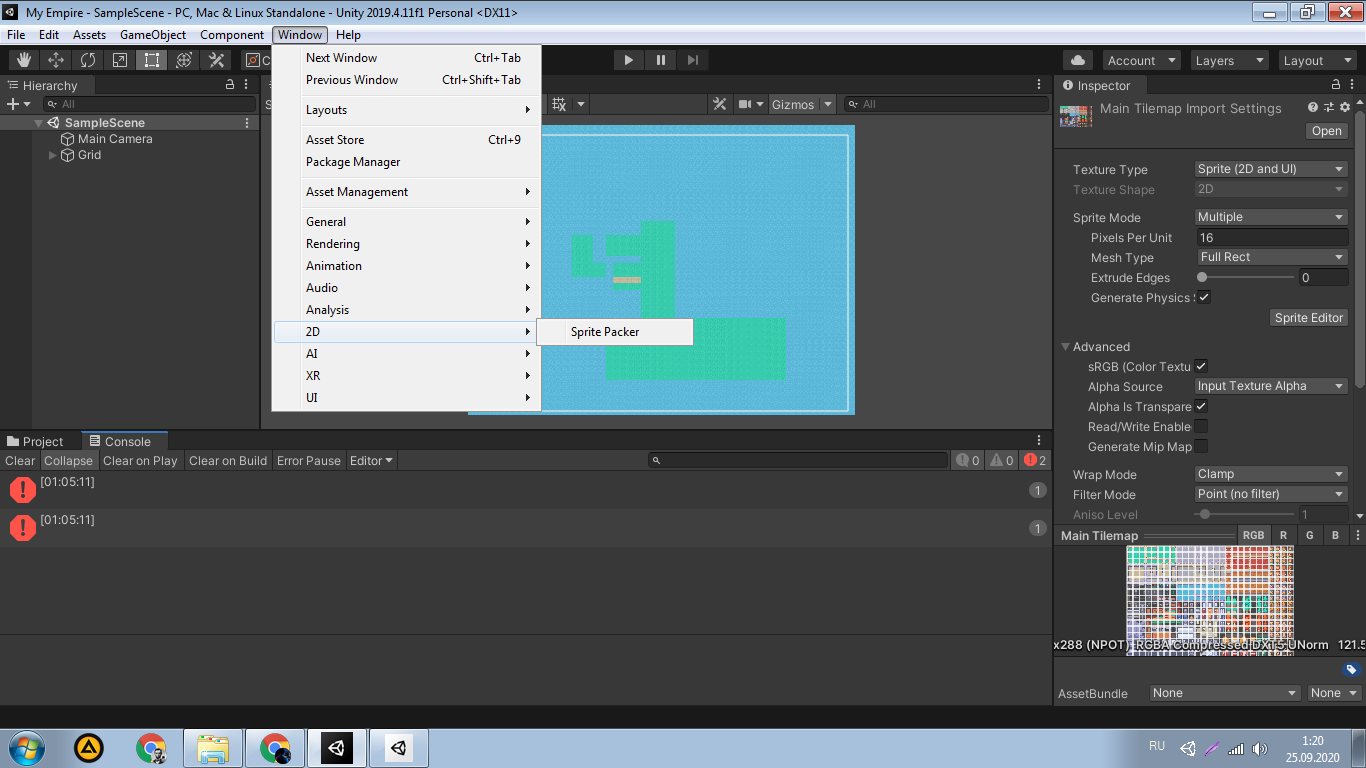
Task: Choose Sprite Packer from 2D submenu
Action: pyautogui.click(x=614, y=332)
